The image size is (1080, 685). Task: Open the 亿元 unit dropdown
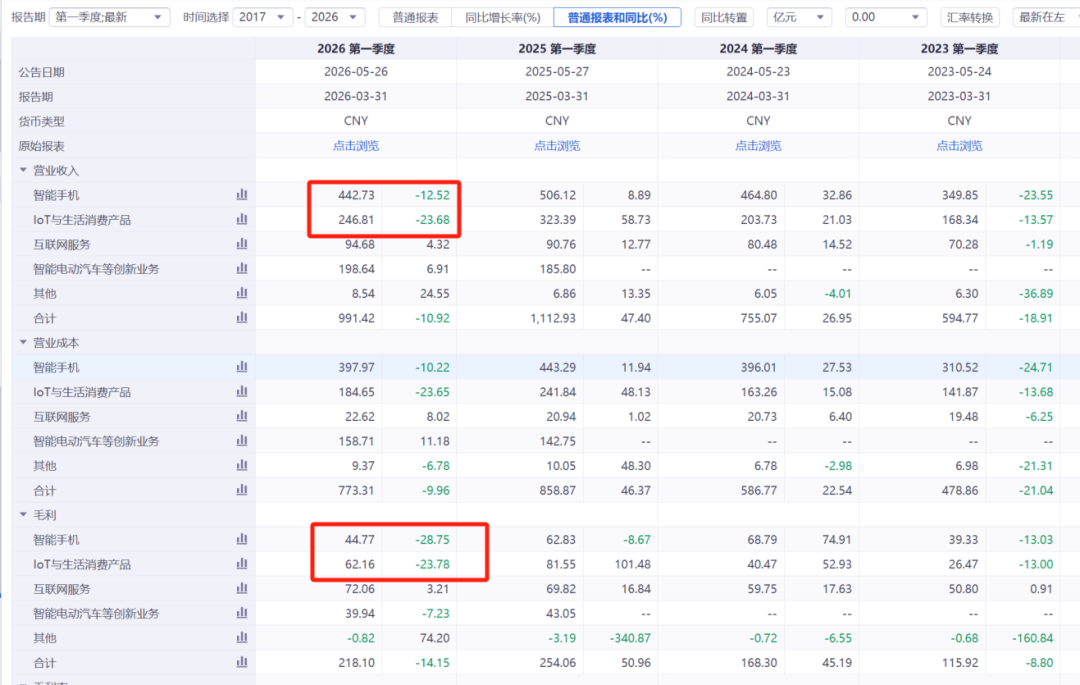point(799,17)
